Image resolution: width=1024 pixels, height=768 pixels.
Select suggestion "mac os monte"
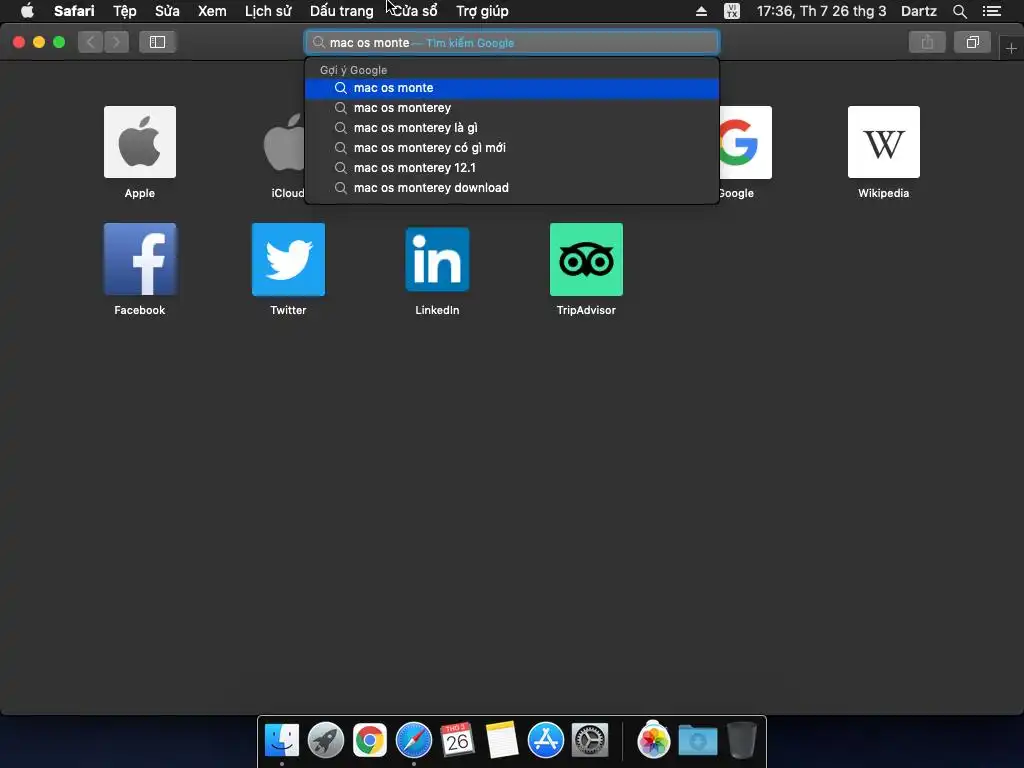click(512, 88)
